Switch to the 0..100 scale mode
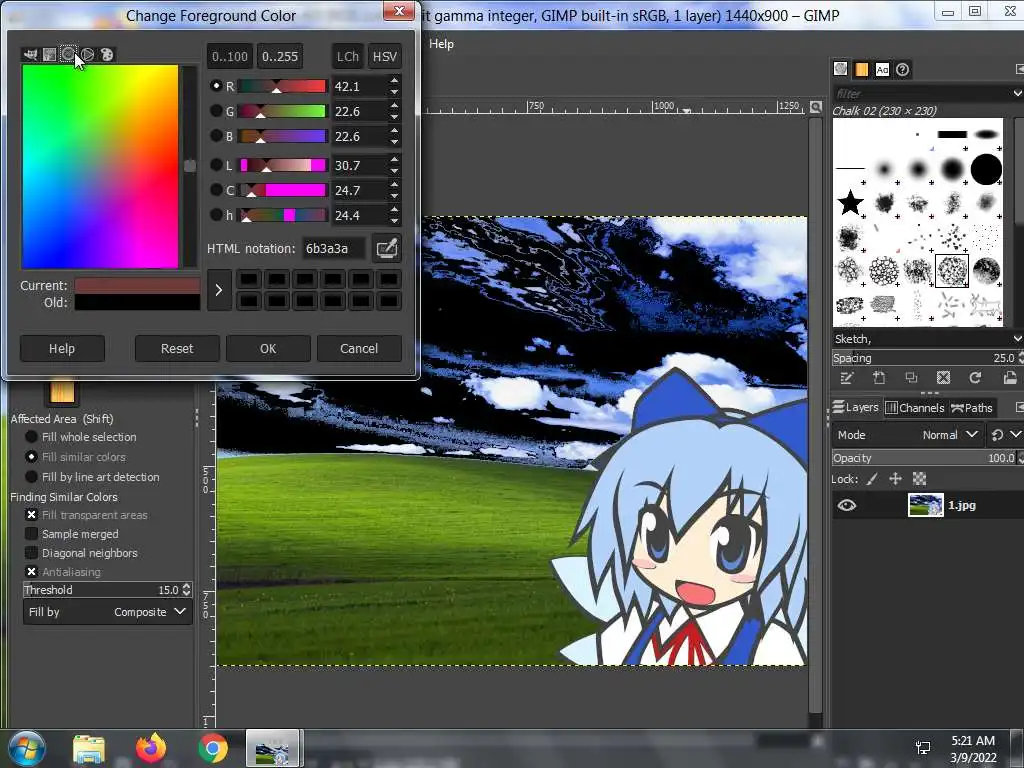This screenshot has width=1024, height=768. (230, 56)
